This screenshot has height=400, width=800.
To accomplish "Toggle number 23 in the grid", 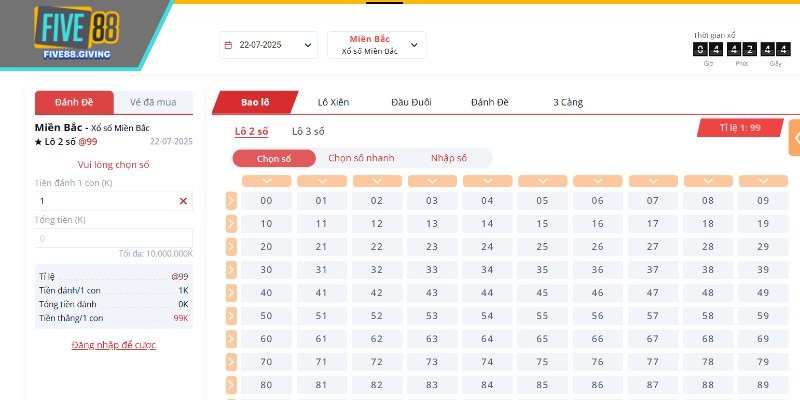I will point(431,246).
